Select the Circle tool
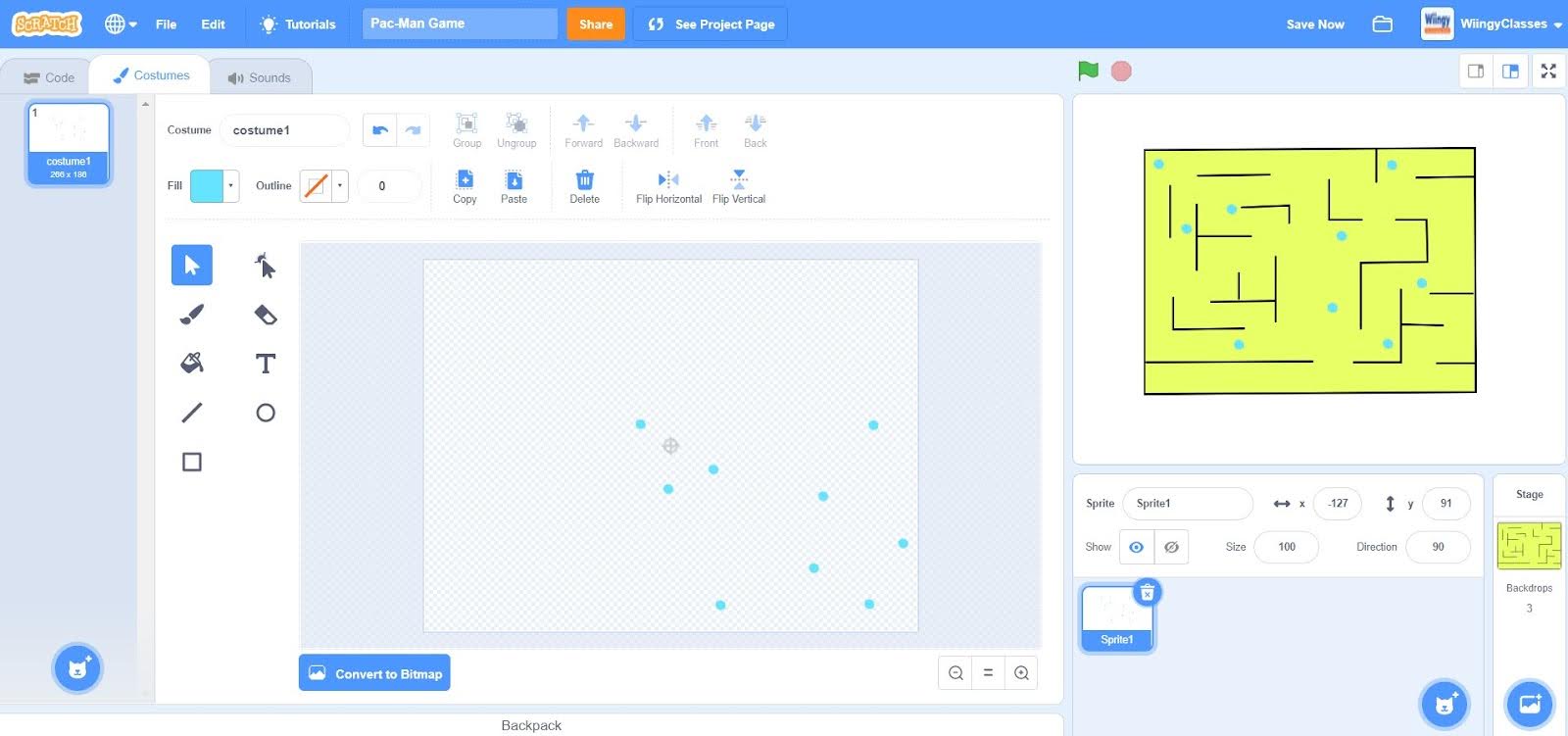Viewport: 1568px width, 736px height. click(266, 413)
